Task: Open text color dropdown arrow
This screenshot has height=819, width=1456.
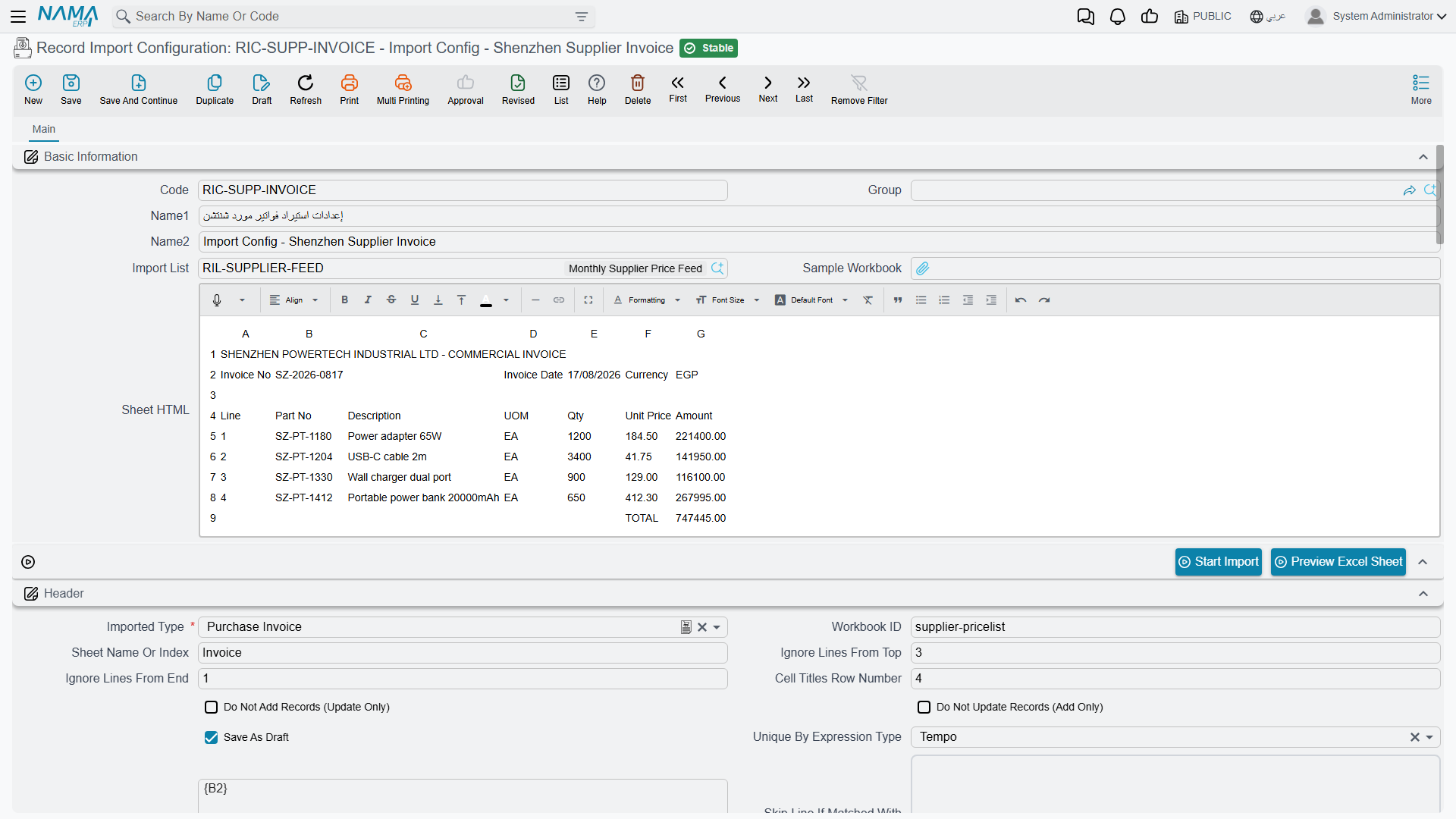Action: coord(506,300)
